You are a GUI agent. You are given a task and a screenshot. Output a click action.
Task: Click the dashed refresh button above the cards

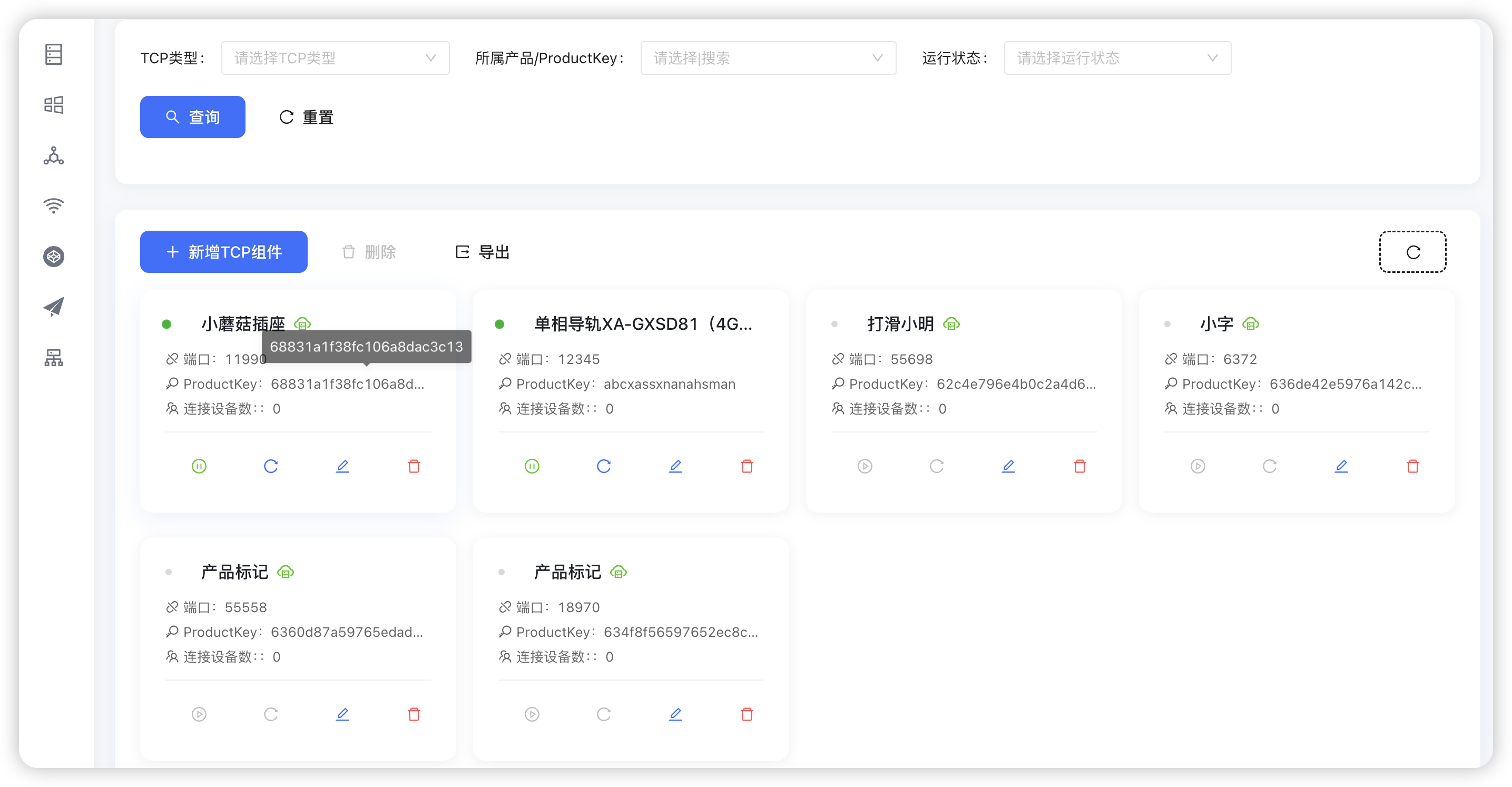(1412, 252)
